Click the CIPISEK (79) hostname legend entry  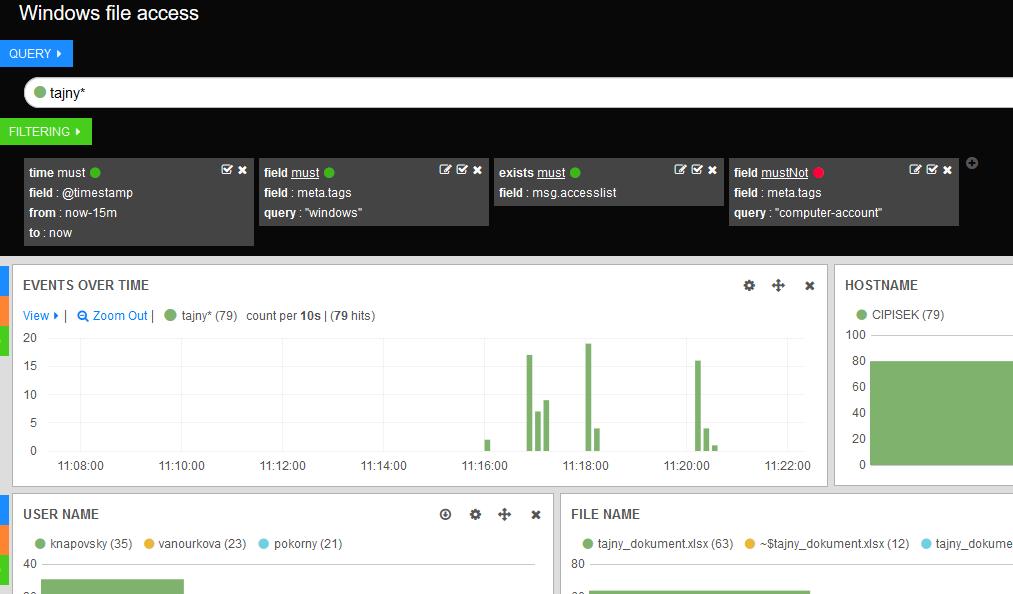point(901,315)
